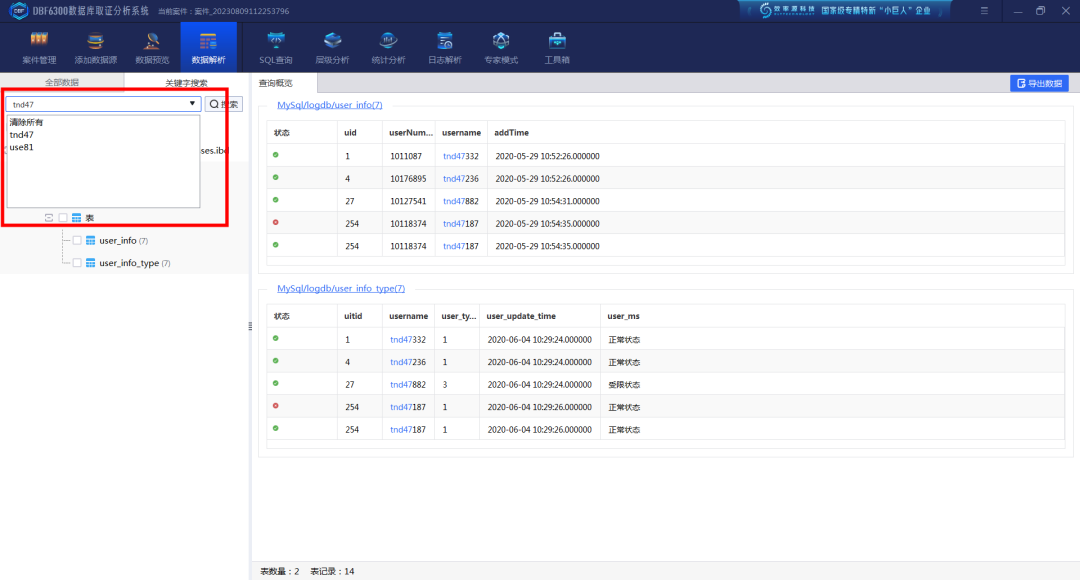This screenshot has height=580, width=1080.
Task: Open 统计分析 statistics analysis
Action: [388, 48]
